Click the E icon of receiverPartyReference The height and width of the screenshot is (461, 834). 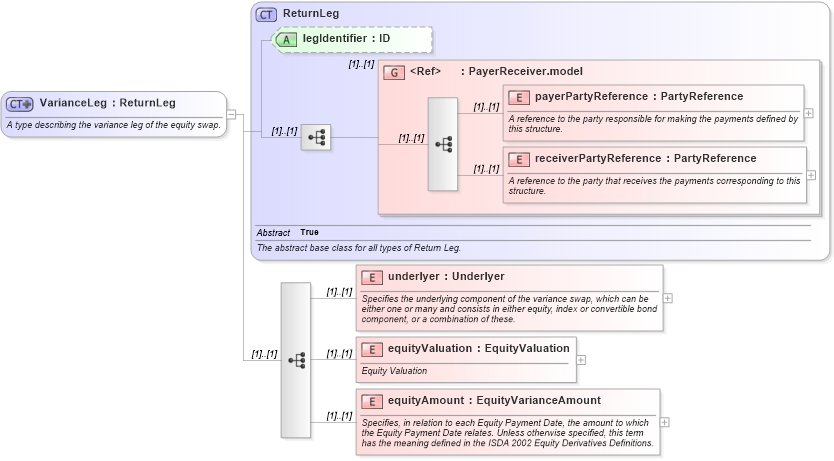[519, 160]
